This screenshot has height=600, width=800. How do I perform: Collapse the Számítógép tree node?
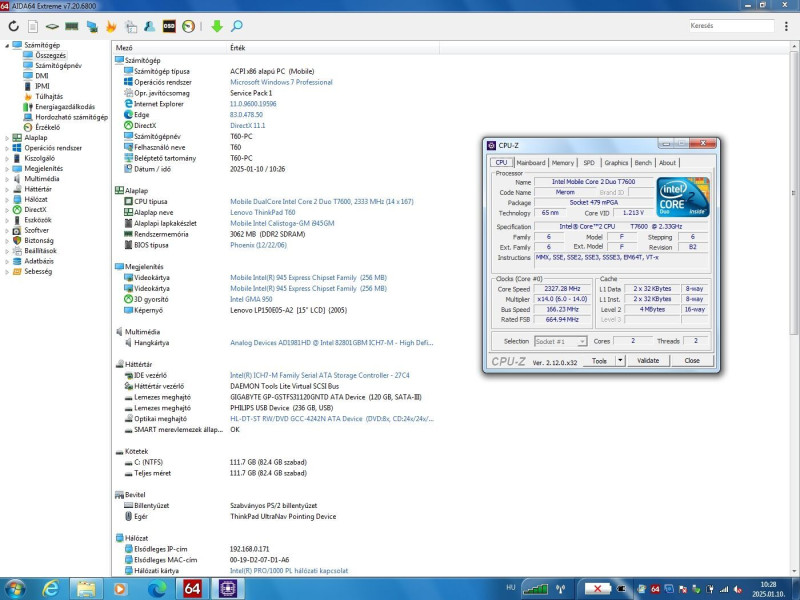7,46
